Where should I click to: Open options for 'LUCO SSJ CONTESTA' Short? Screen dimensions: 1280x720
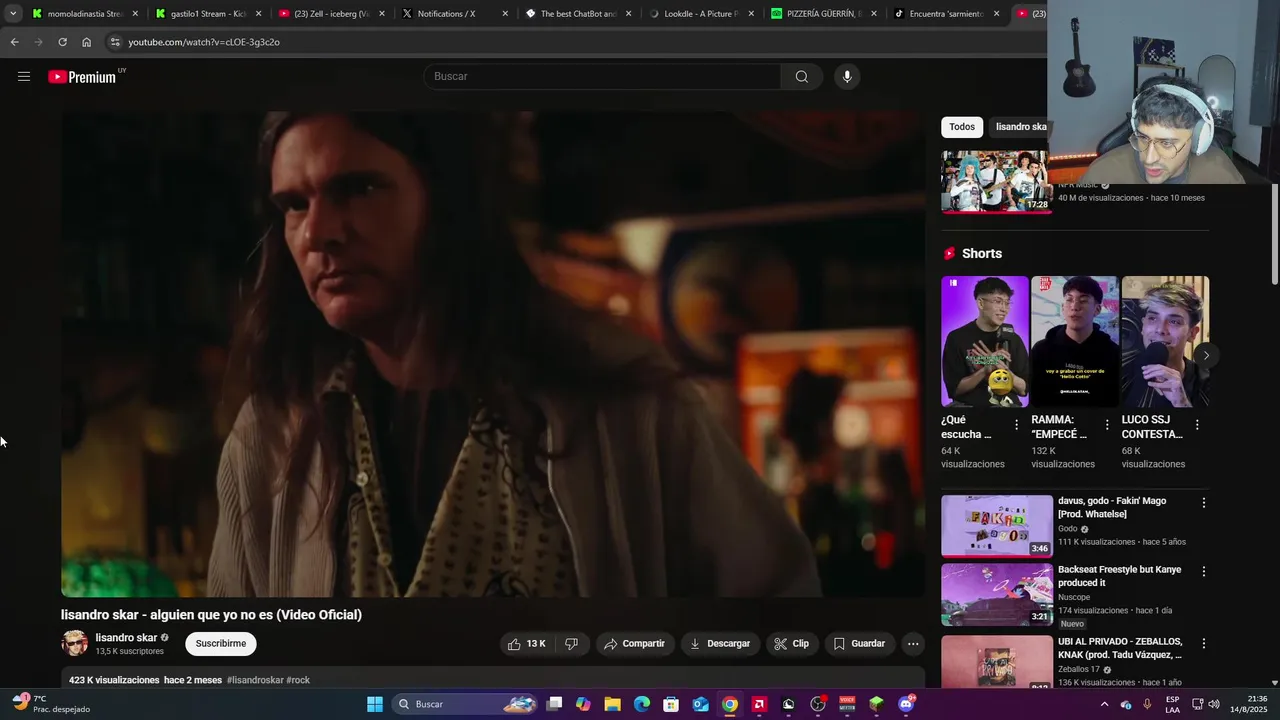1197,425
